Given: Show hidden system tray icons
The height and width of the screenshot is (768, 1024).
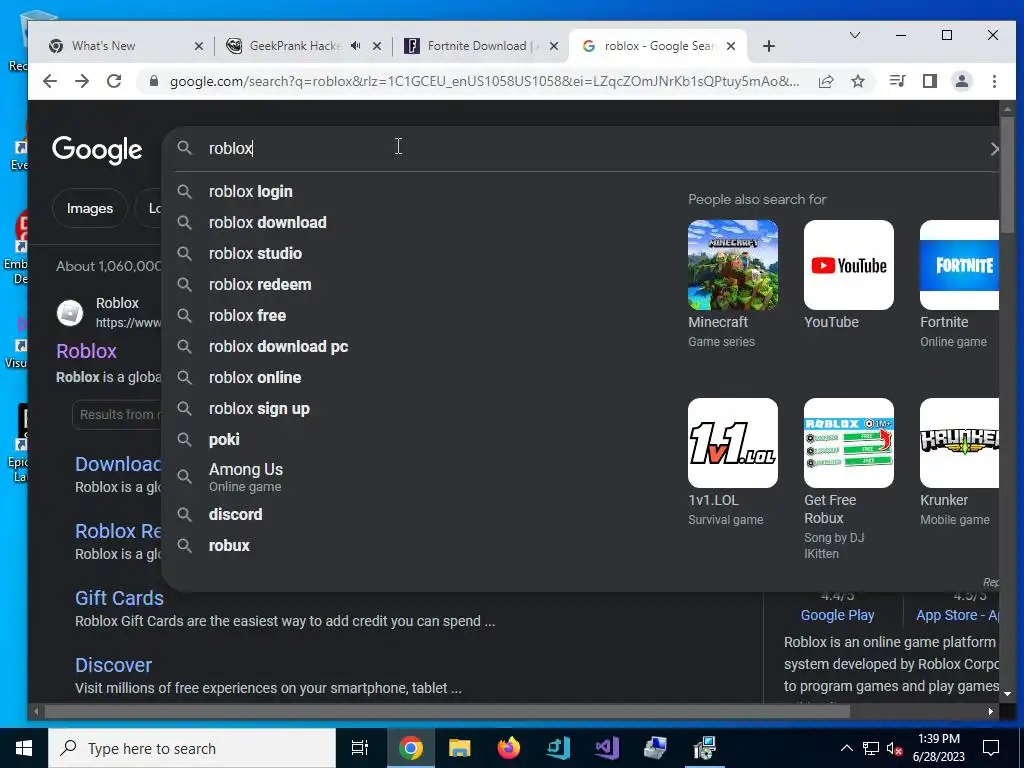Looking at the screenshot, I should [846, 748].
